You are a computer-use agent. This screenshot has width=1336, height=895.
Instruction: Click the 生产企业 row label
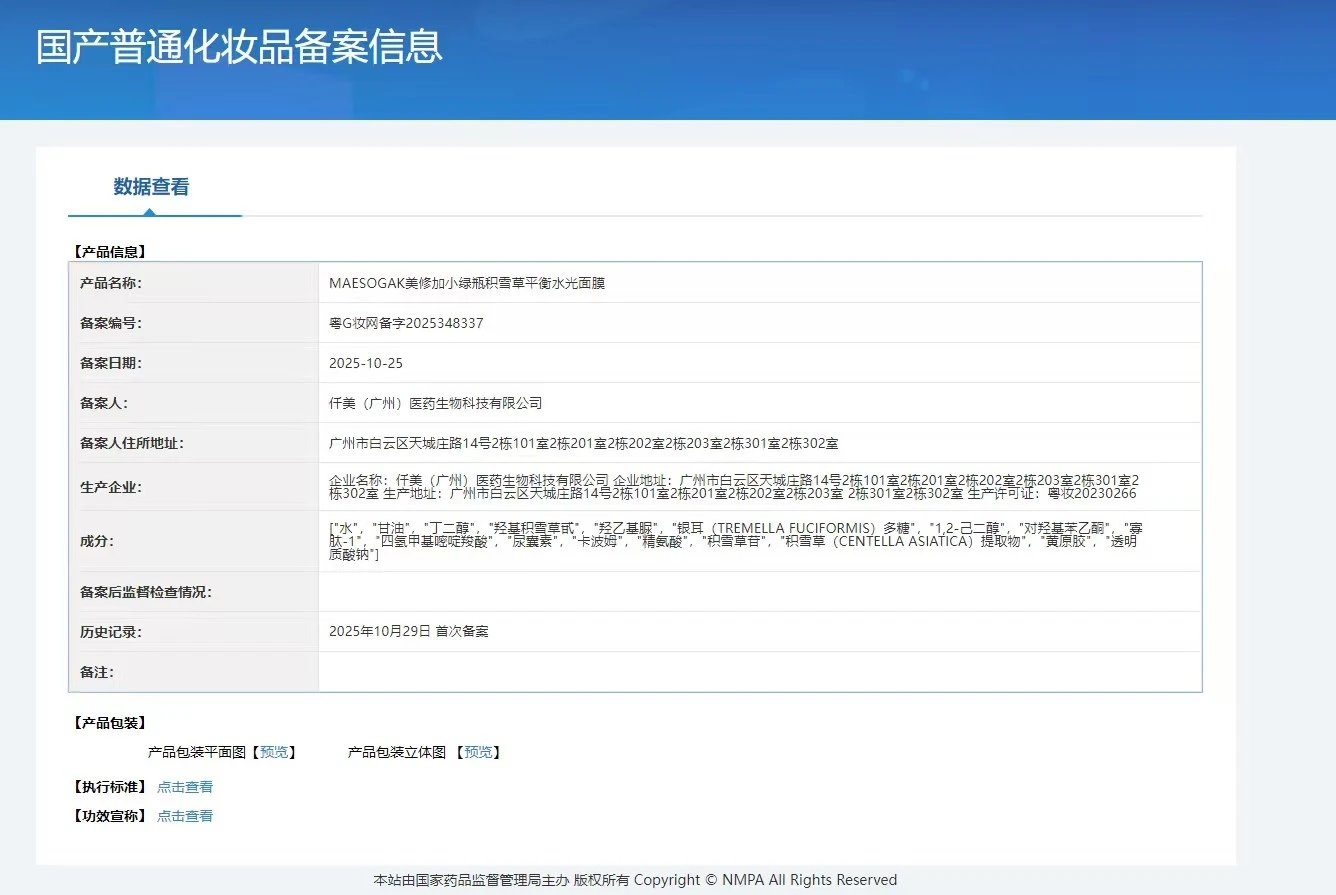point(111,487)
